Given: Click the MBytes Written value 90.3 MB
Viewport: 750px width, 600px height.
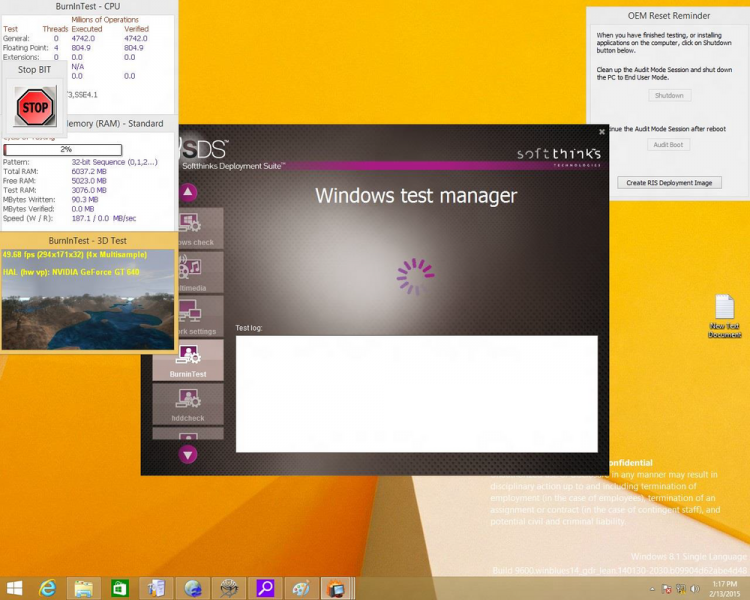Looking at the screenshot, I should coord(85,200).
